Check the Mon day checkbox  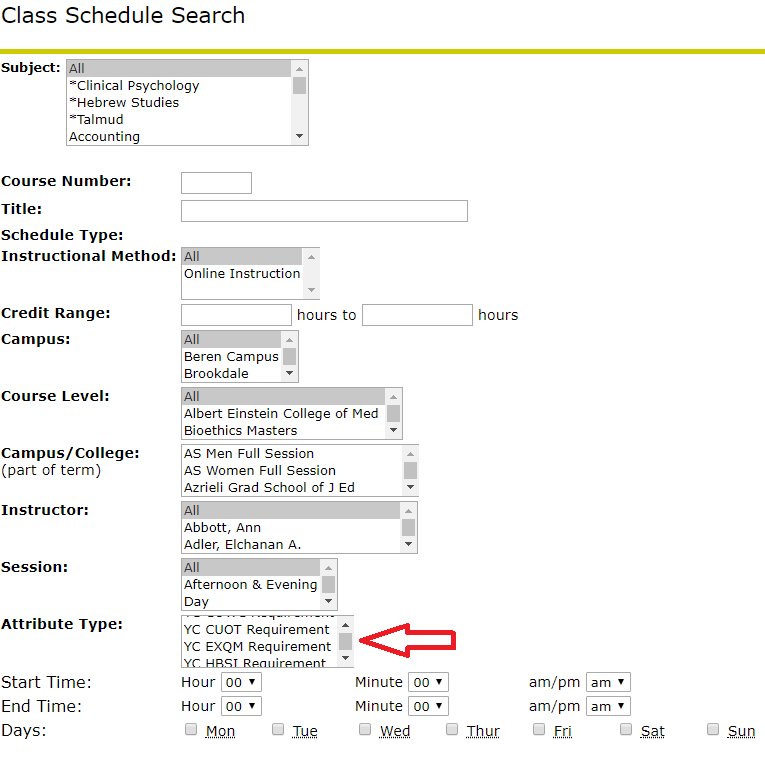point(191,730)
